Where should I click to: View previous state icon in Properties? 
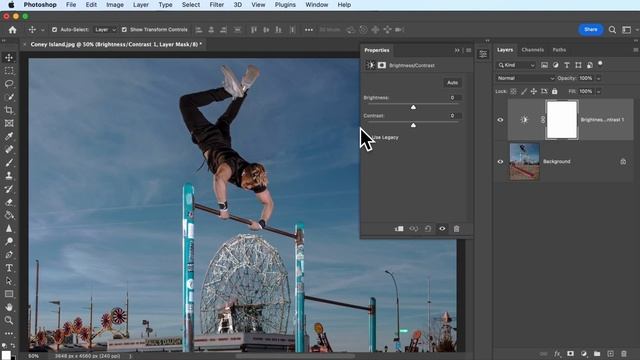(x=413, y=229)
